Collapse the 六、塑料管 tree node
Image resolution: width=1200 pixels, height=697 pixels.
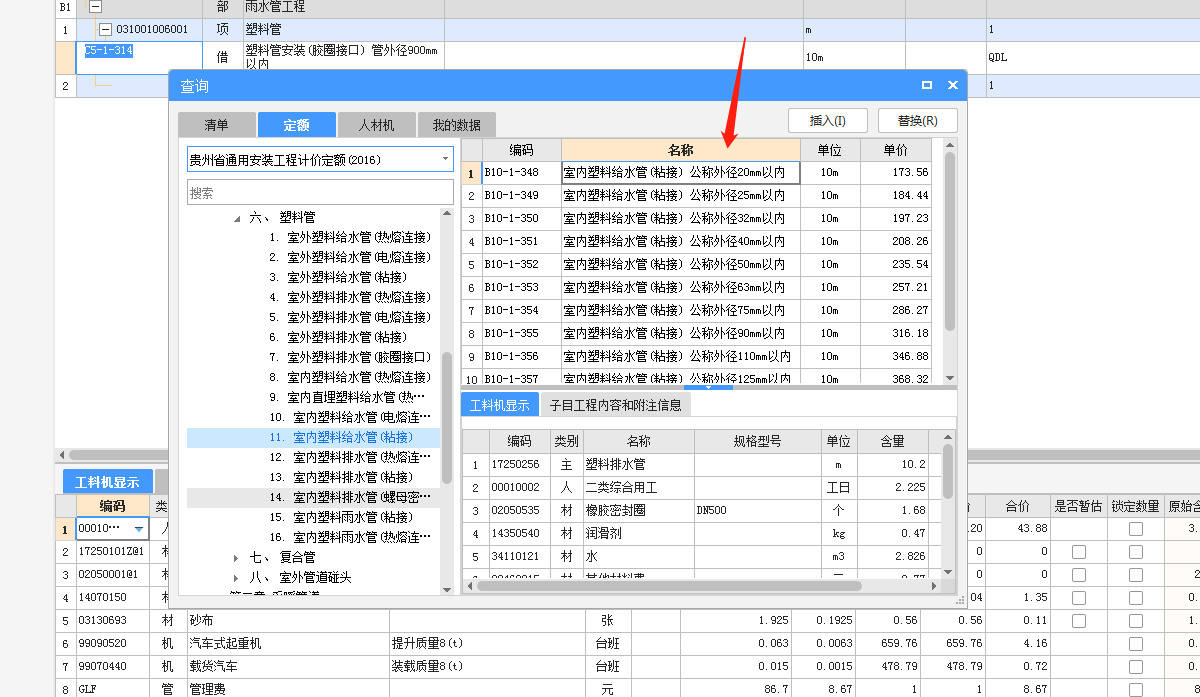tap(237, 217)
